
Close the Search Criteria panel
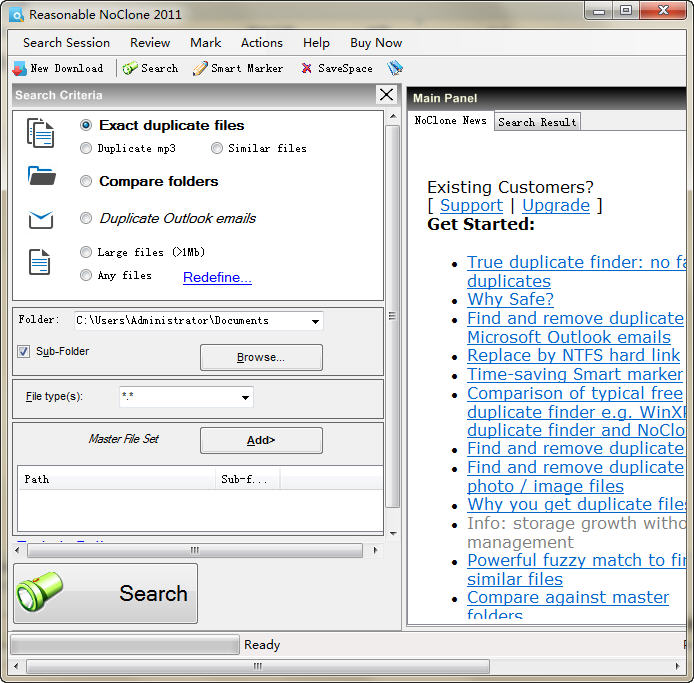[386, 94]
